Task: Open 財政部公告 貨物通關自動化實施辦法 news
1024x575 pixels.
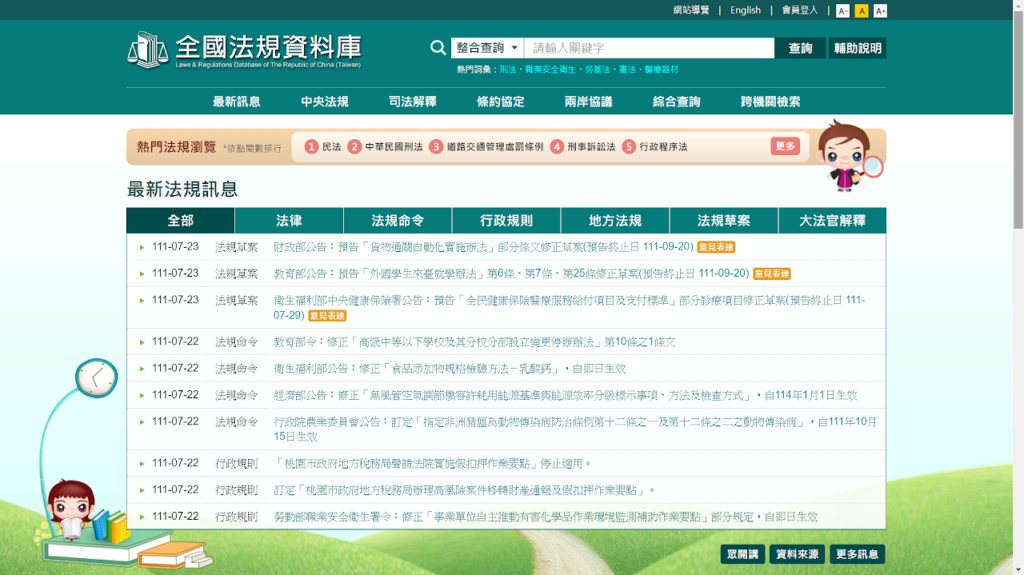Action: pyautogui.click(x=483, y=247)
